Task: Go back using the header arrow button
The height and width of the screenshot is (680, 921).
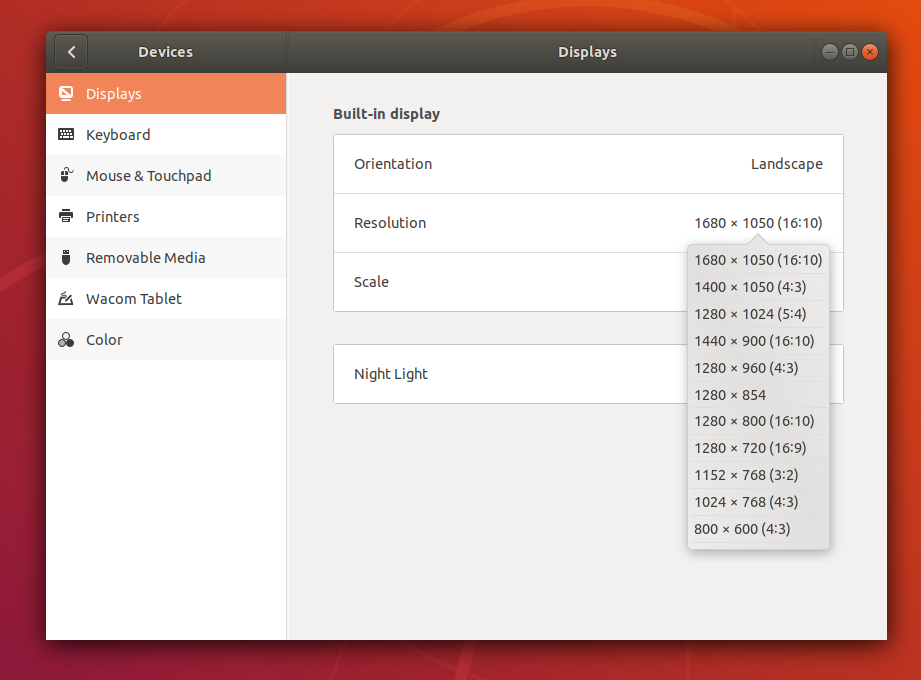Action: click(x=71, y=52)
